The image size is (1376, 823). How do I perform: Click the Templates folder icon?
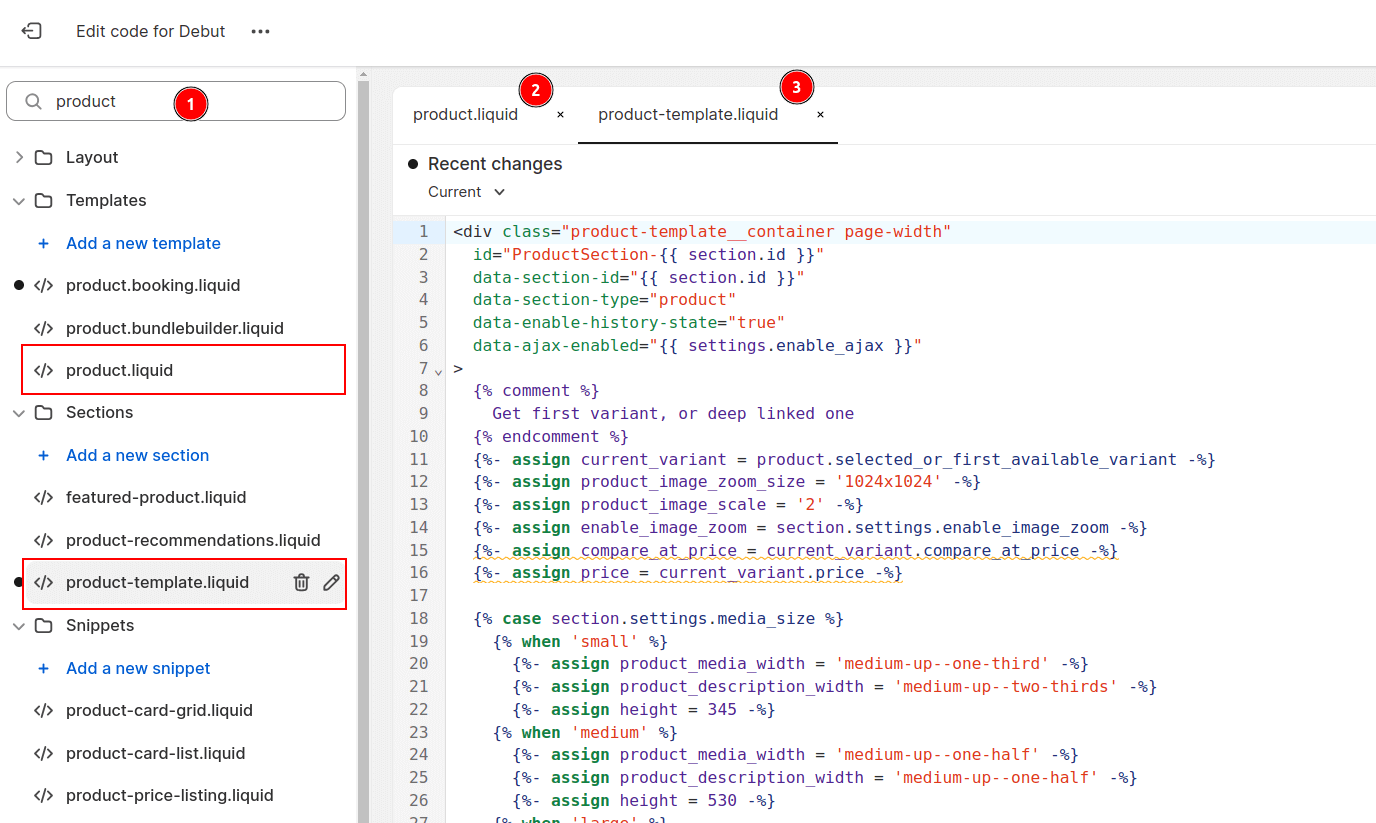tap(43, 200)
